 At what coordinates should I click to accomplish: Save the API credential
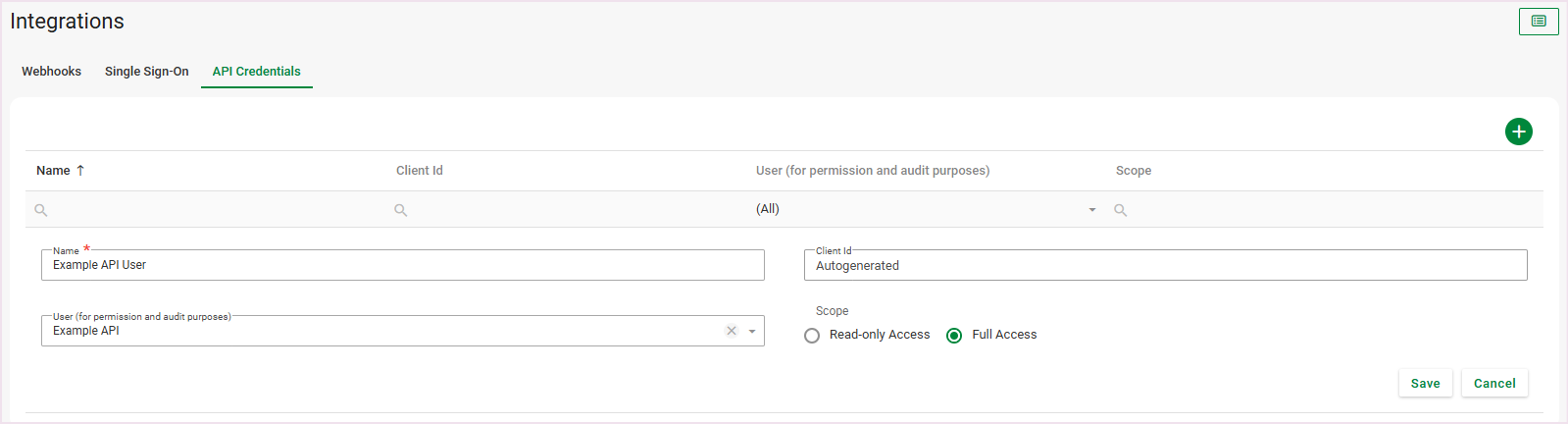tap(1425, 384)
